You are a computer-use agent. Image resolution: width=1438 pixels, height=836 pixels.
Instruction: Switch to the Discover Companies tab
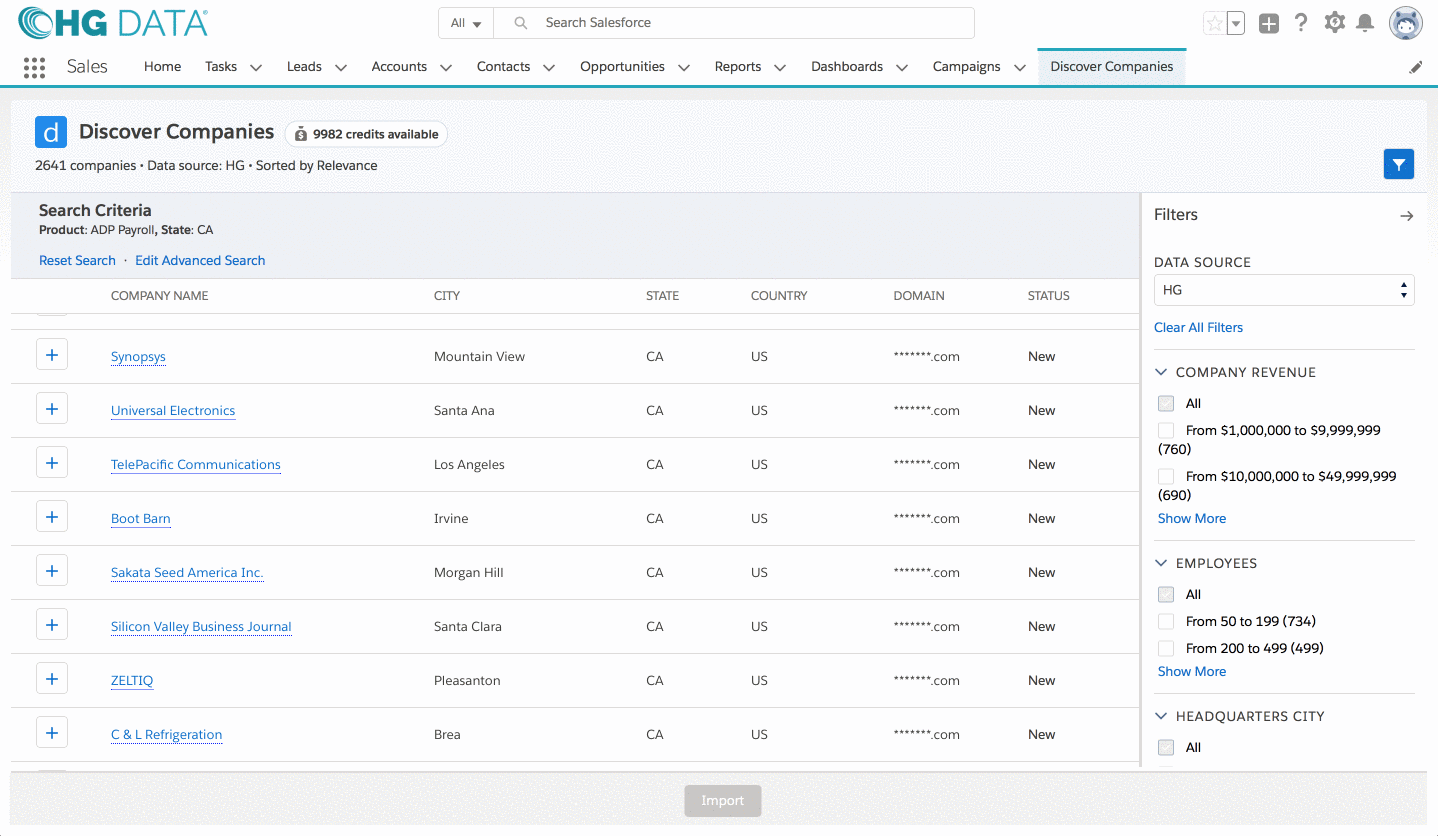click(x=1111, y=67)
